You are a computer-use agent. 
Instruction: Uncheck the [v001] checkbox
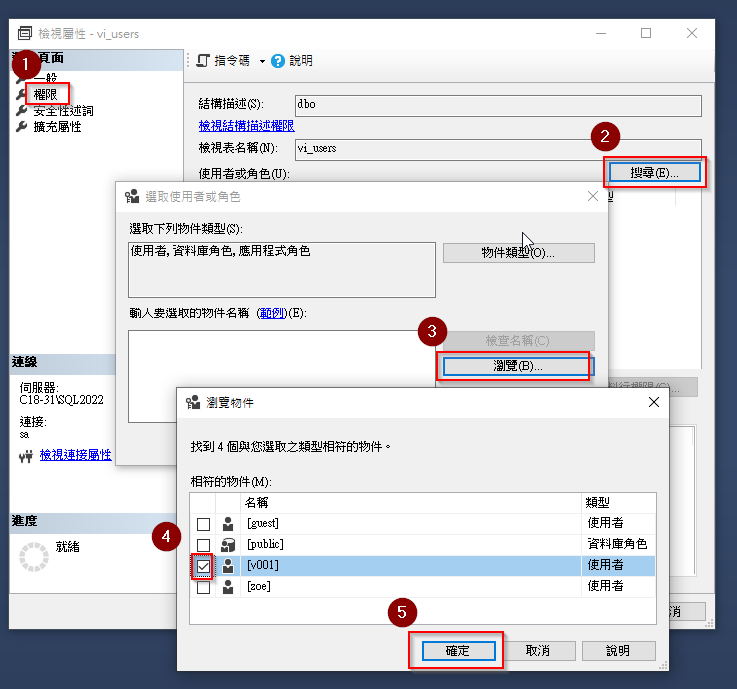pos(203,566)
